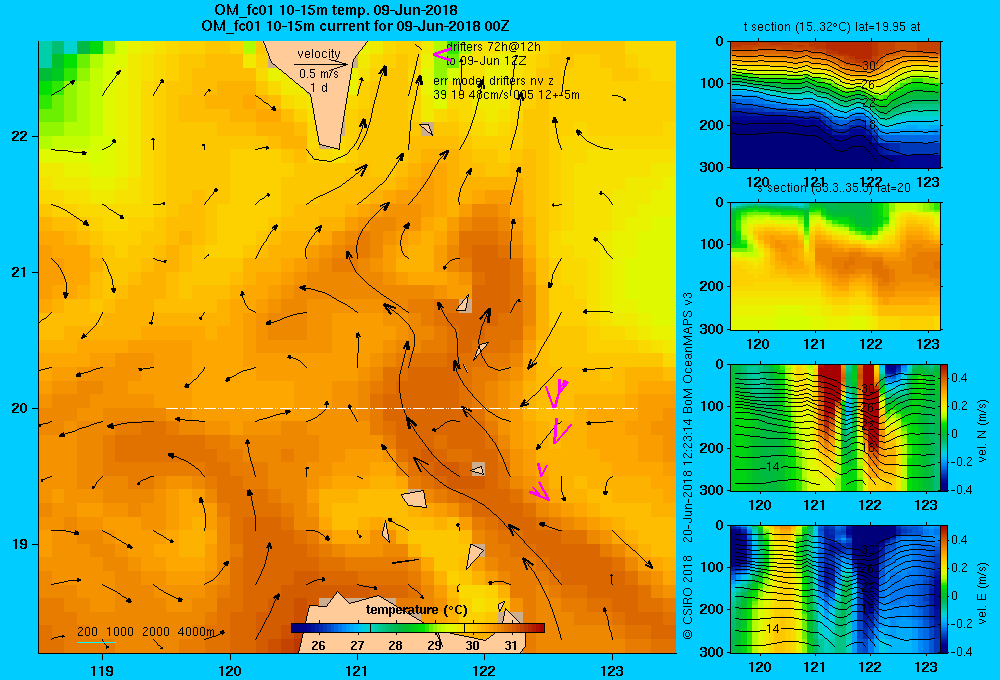
Task: Click the temperature colorbar on the map
Action: click(x=418, y=628)
